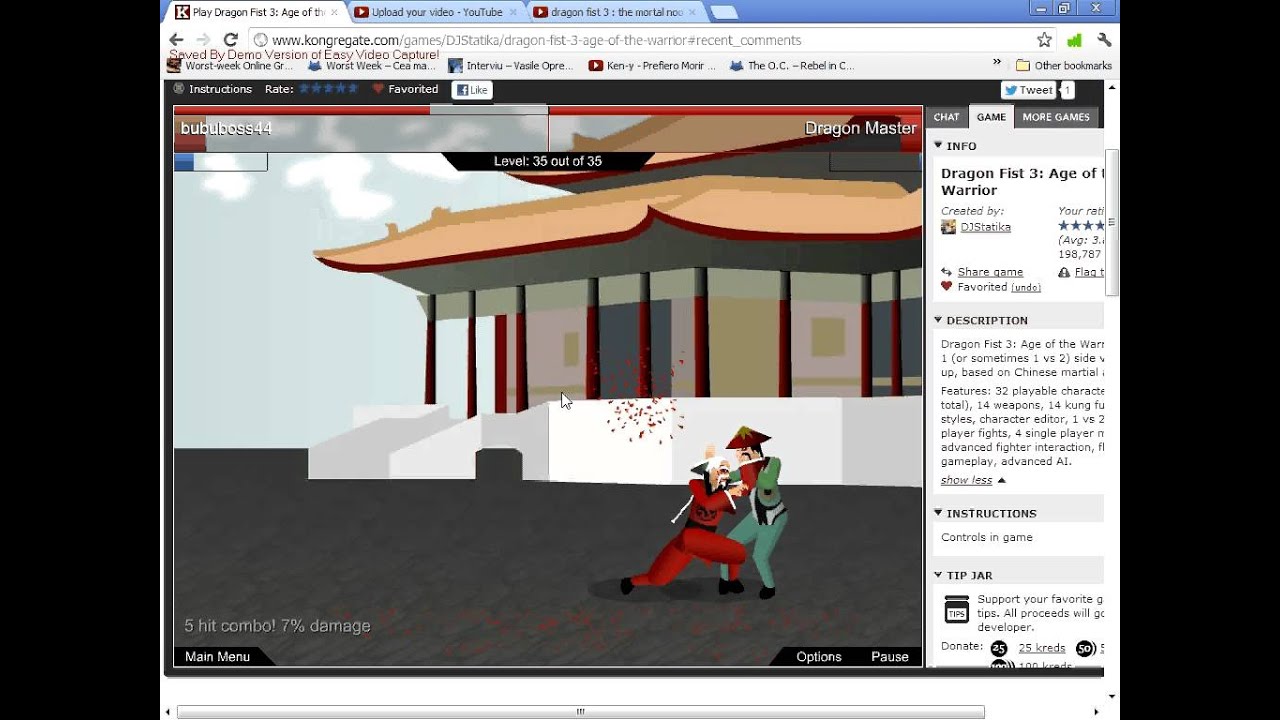The height and width of the screenshot is (720, 1280).
Task: Open The O.C. – Rebel in C bookmark
Action: click(792, 66)
